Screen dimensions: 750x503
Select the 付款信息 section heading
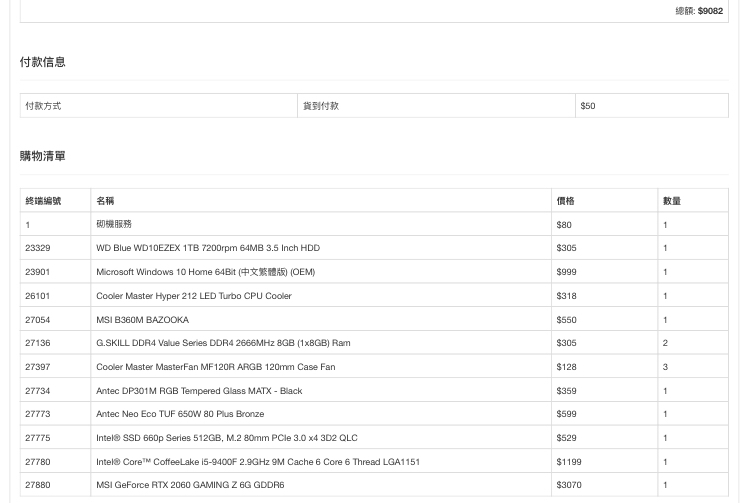coord(43,62)
